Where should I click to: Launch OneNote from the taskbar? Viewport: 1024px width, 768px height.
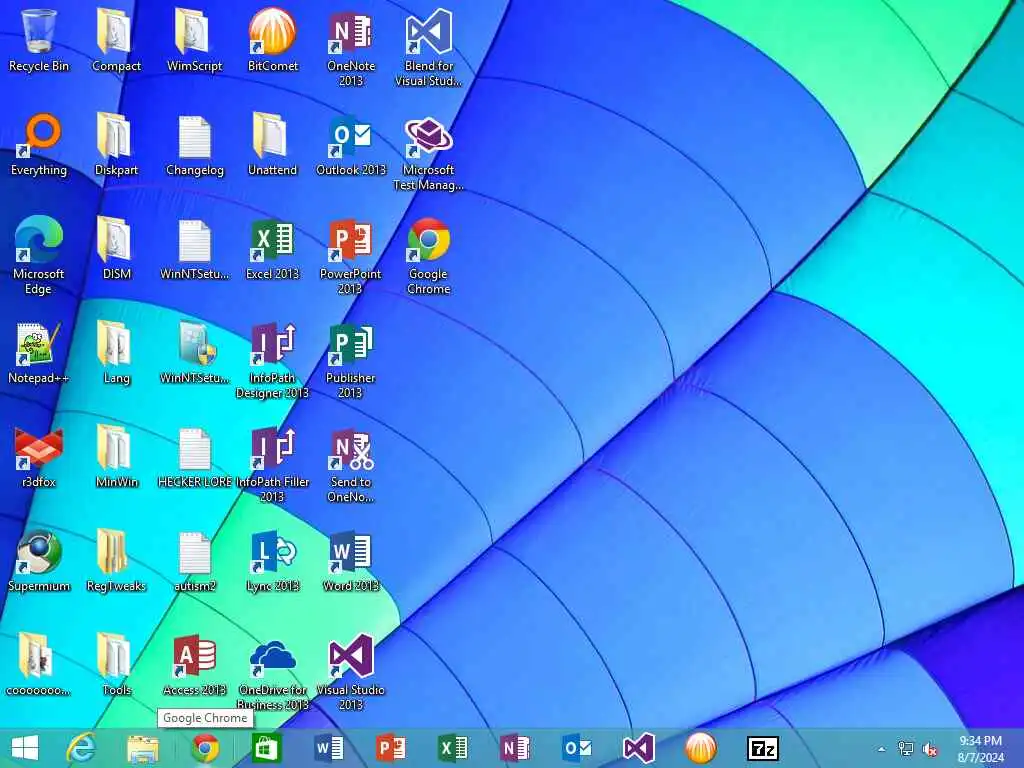(515, 748)
